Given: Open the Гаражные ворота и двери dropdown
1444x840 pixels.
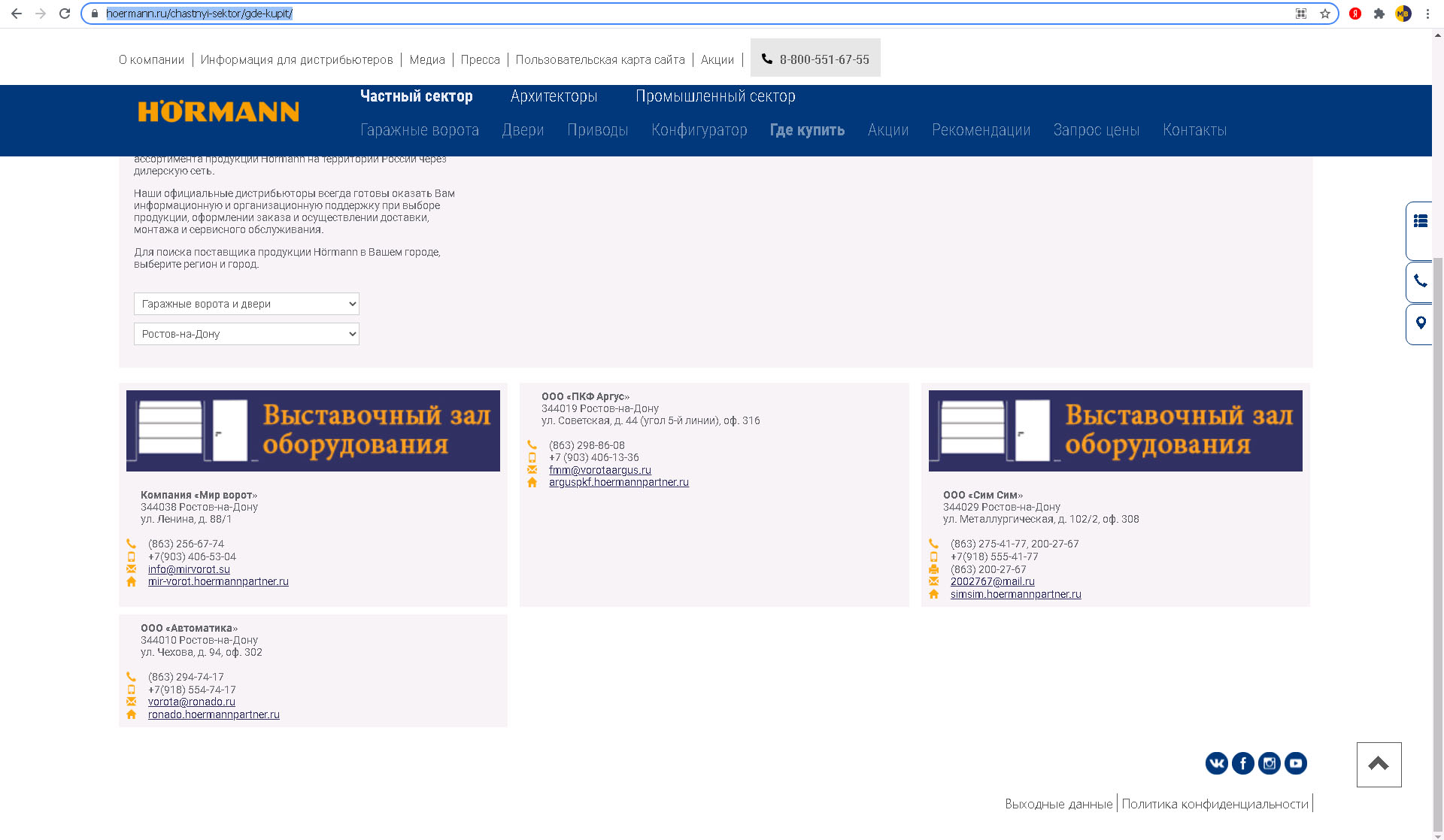Looking at the screenshot, I should pos(247,304).
